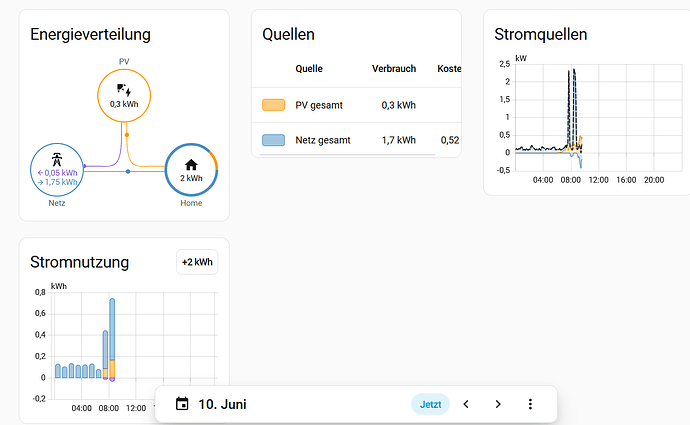This screenshot has width=690, height=425.
Task: Click the 10. Juni date label
Action: coord(222,404)
